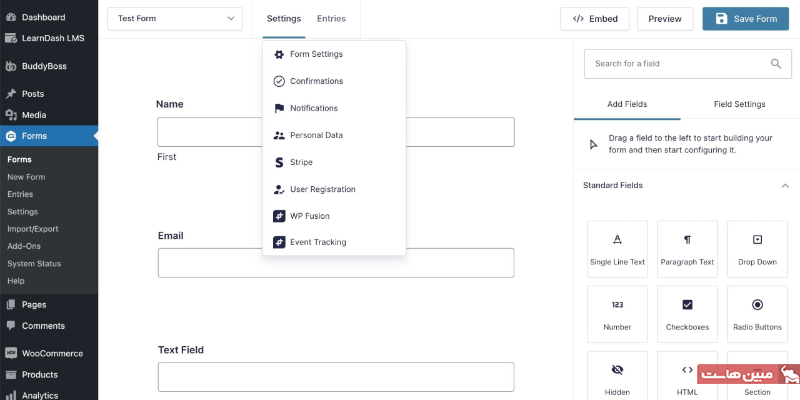Viewport: 800px width, 400px height.
Task: Add a Number field to form
Action: 617,314
